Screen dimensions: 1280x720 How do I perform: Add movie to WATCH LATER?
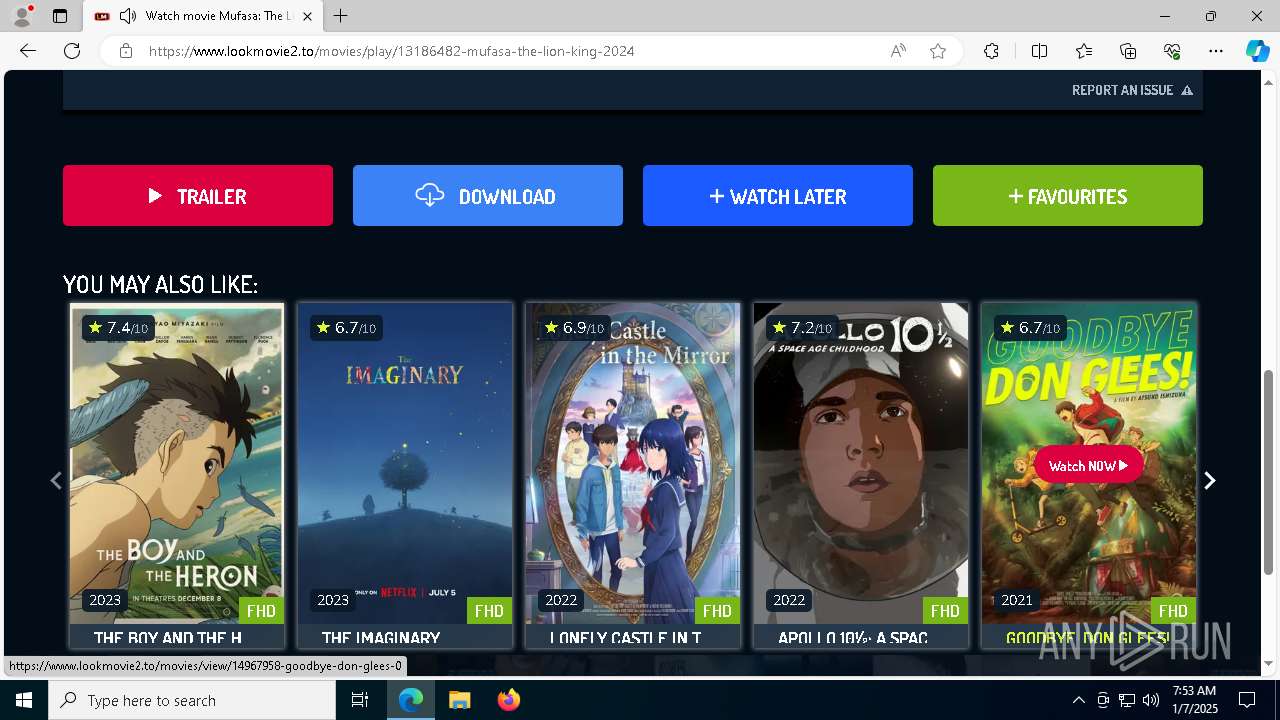point(778,196)
